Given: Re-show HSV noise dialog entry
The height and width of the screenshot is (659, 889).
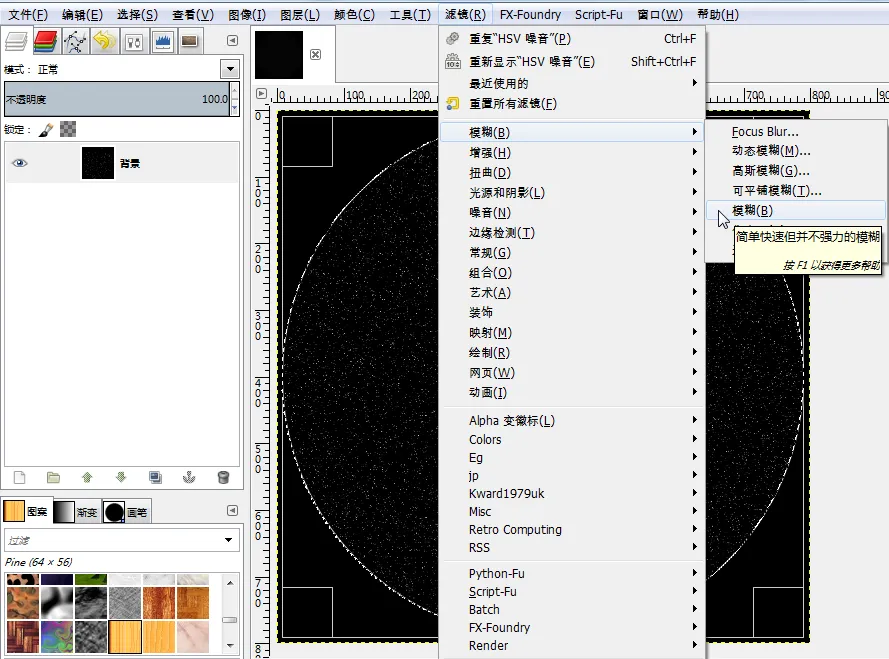Looking at the screenshot, I should coord(572,61).
